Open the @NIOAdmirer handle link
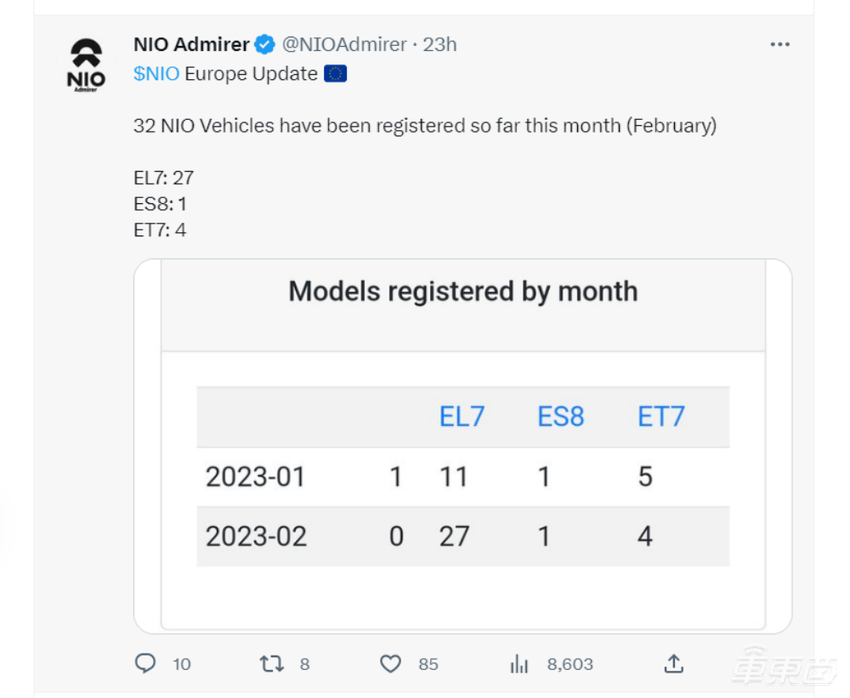850x698 pixels. 344,45
